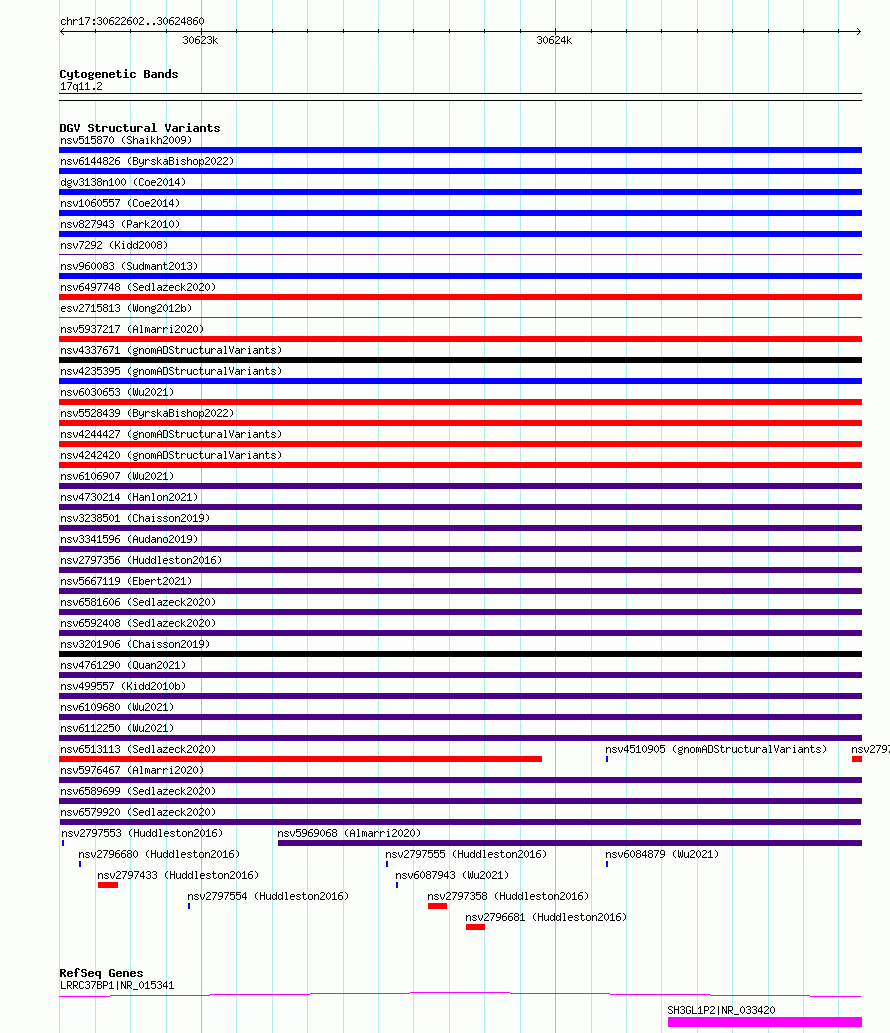Select the nsv4242420 (gnomADStructuralVariants) label
The width and height of the screenshot is (890, 1033).
point(171,456)
